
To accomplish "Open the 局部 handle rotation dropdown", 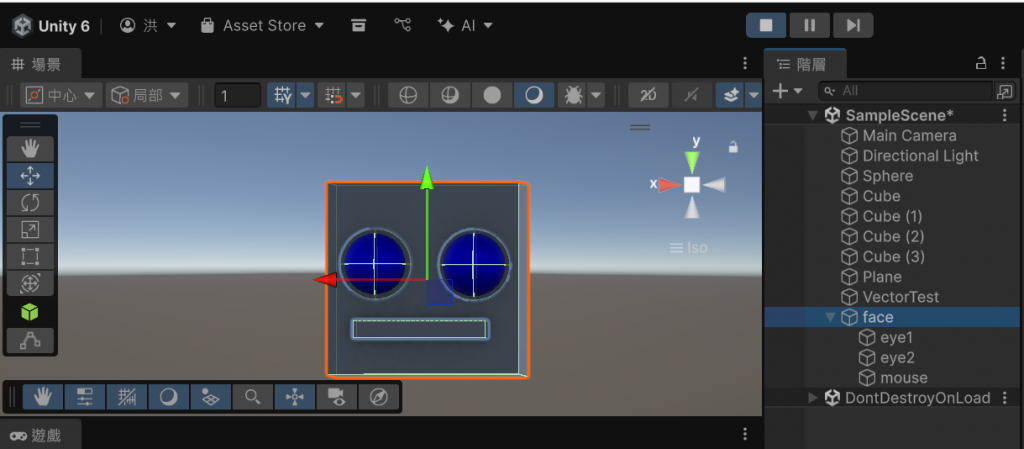I will point(146,95).
